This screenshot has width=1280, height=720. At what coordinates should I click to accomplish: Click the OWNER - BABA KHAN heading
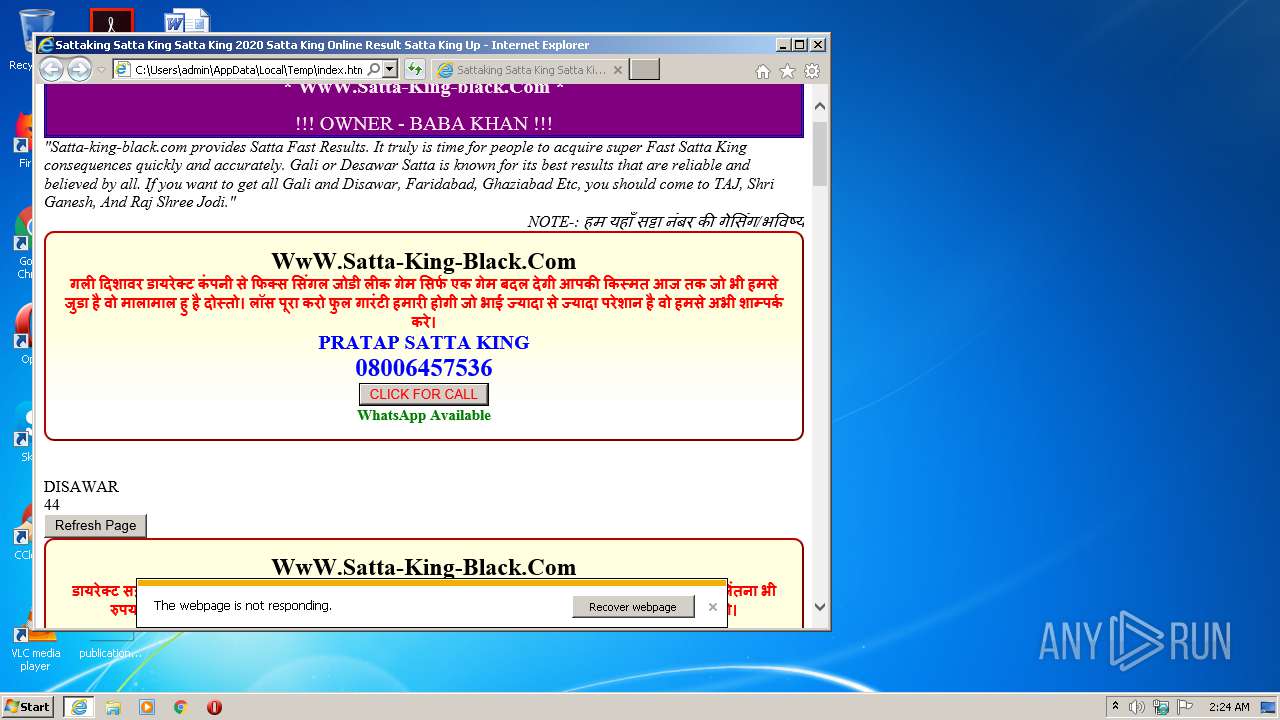click(424, 124)
